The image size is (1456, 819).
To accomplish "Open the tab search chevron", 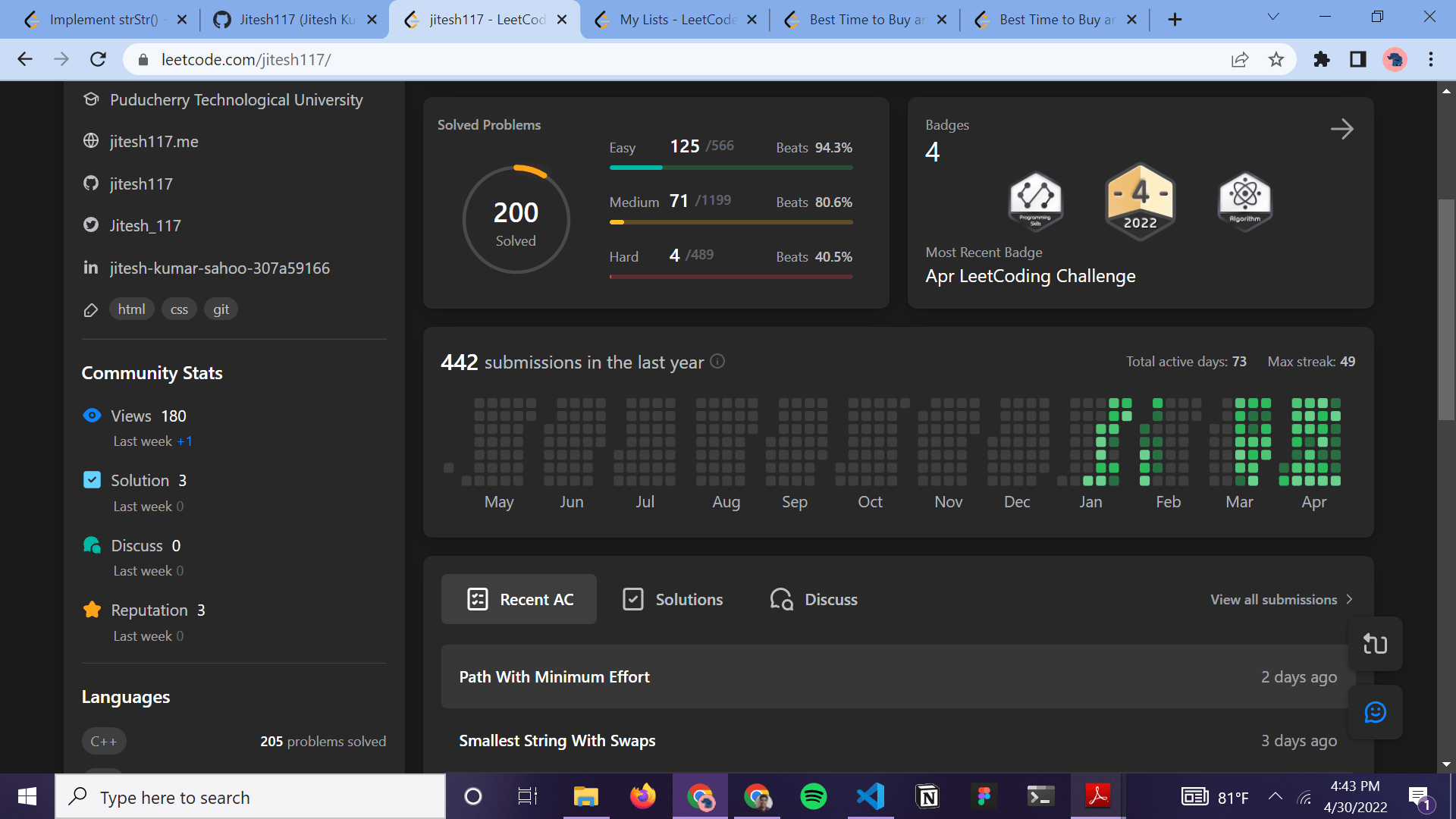I will point(1272,16).
